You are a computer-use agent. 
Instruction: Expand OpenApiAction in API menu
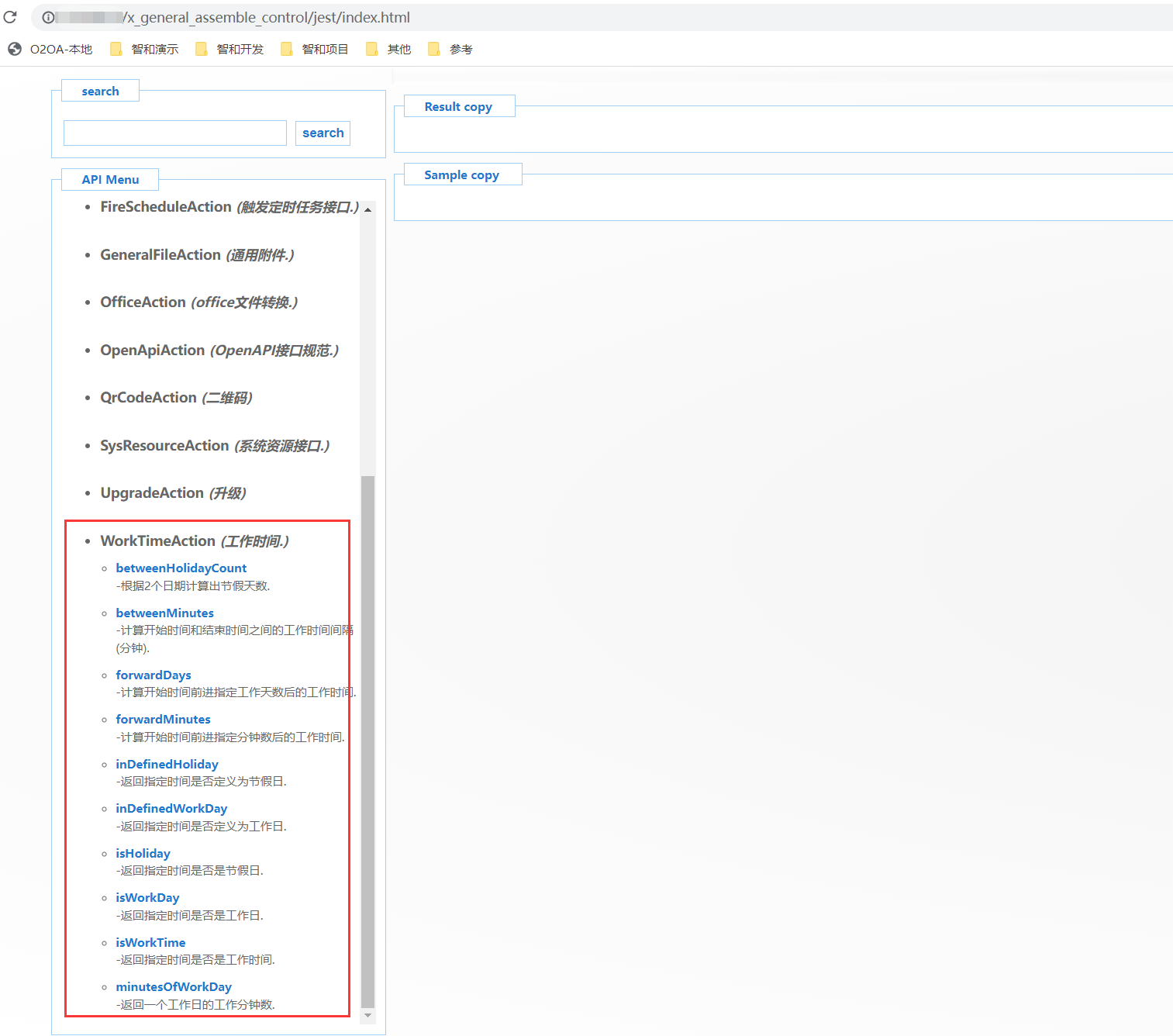pos(219,351)
